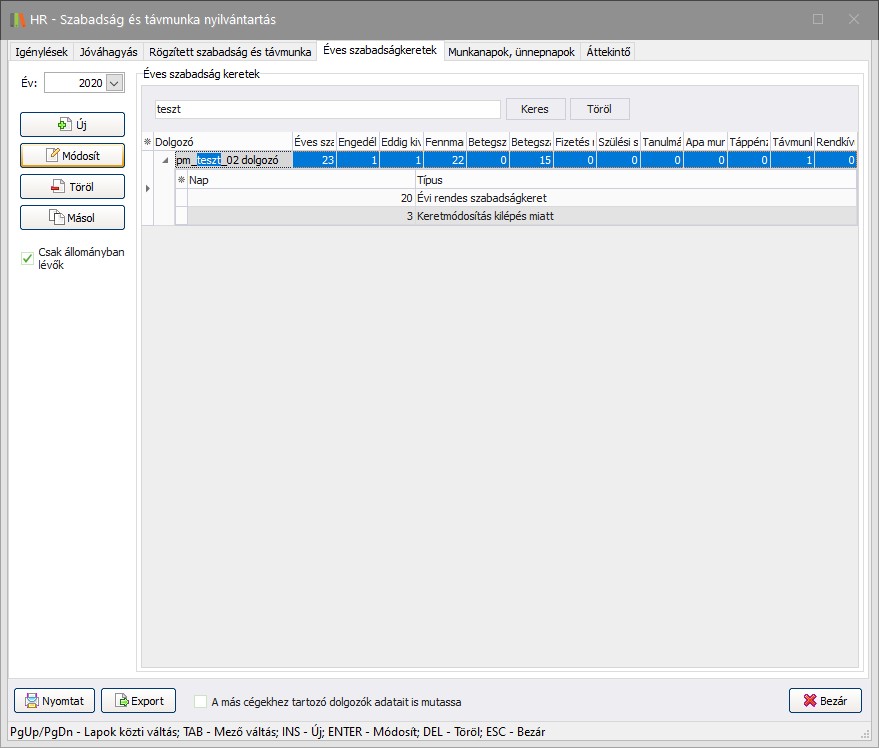
Task: Switch to the Igénylések tab
Action: point(41,51)
